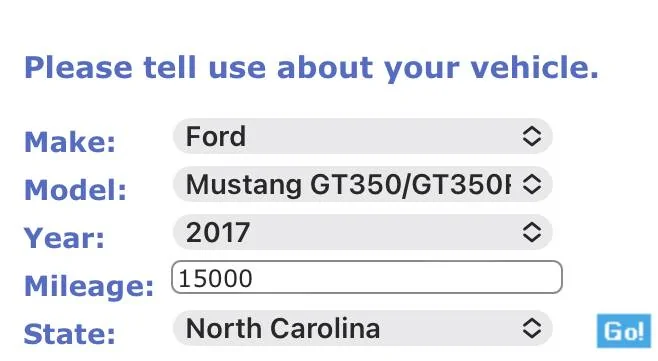This screenshot has height=361, width=658.
Task: Click the "Model:" field label
Action: (75, 190)
